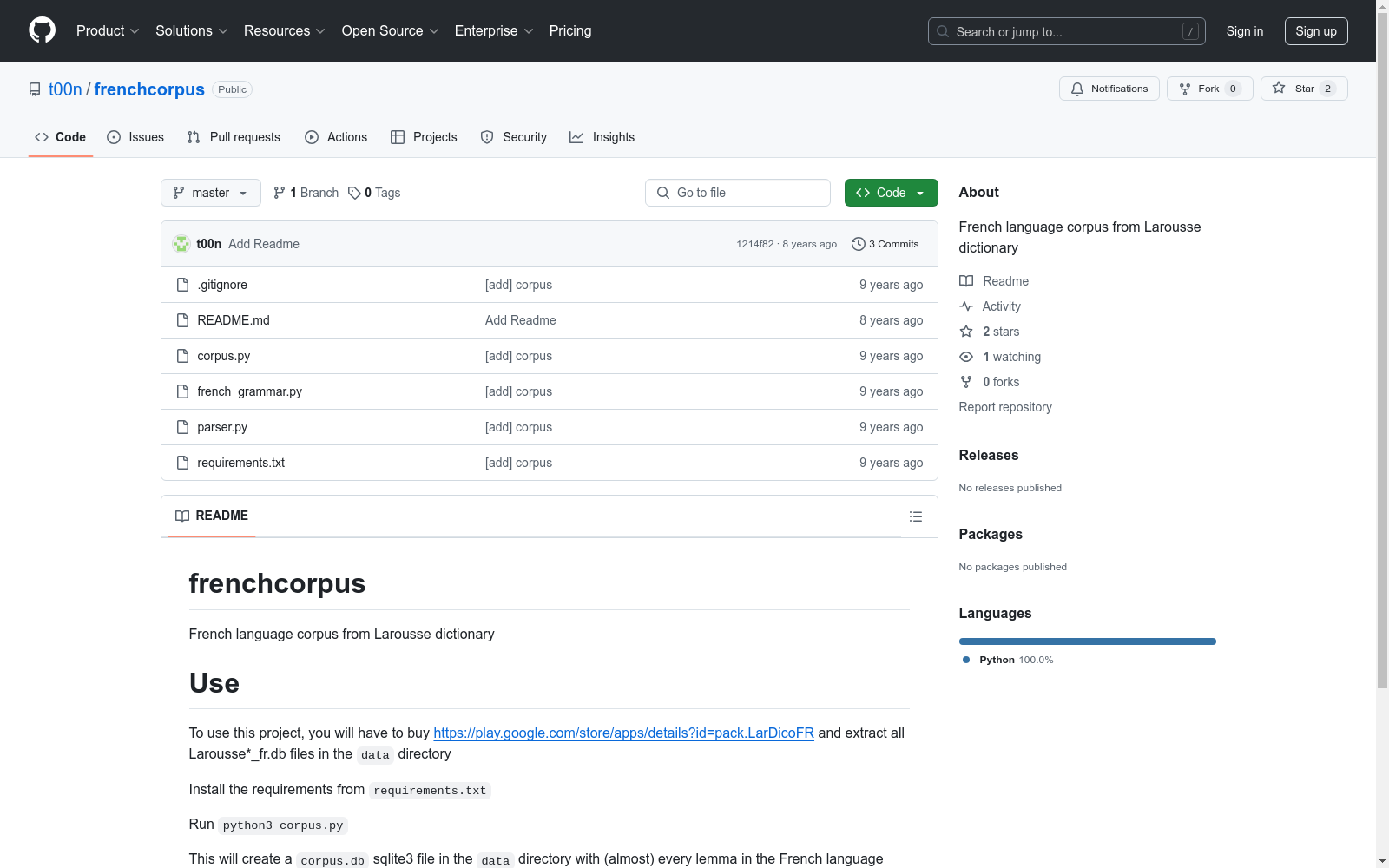Screen dimensions: 1389x868
Task: Open the master branch selector dropdown
Action: coord(211,193)
